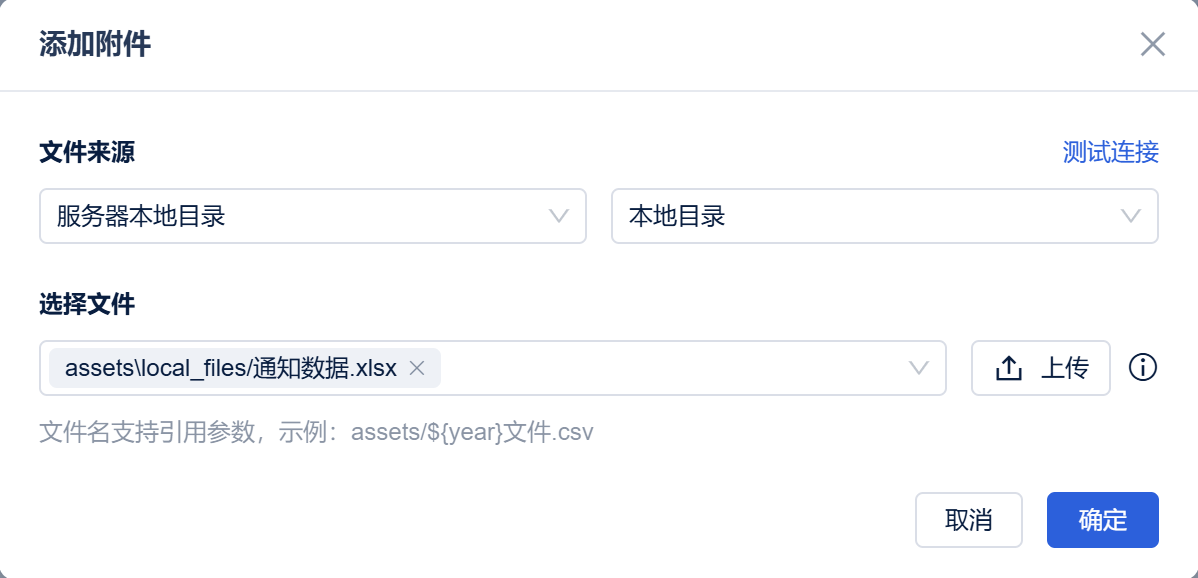Click the example path assets/${year}文件.csv
Screen dimensions: 1198x578
click(472, 433)
